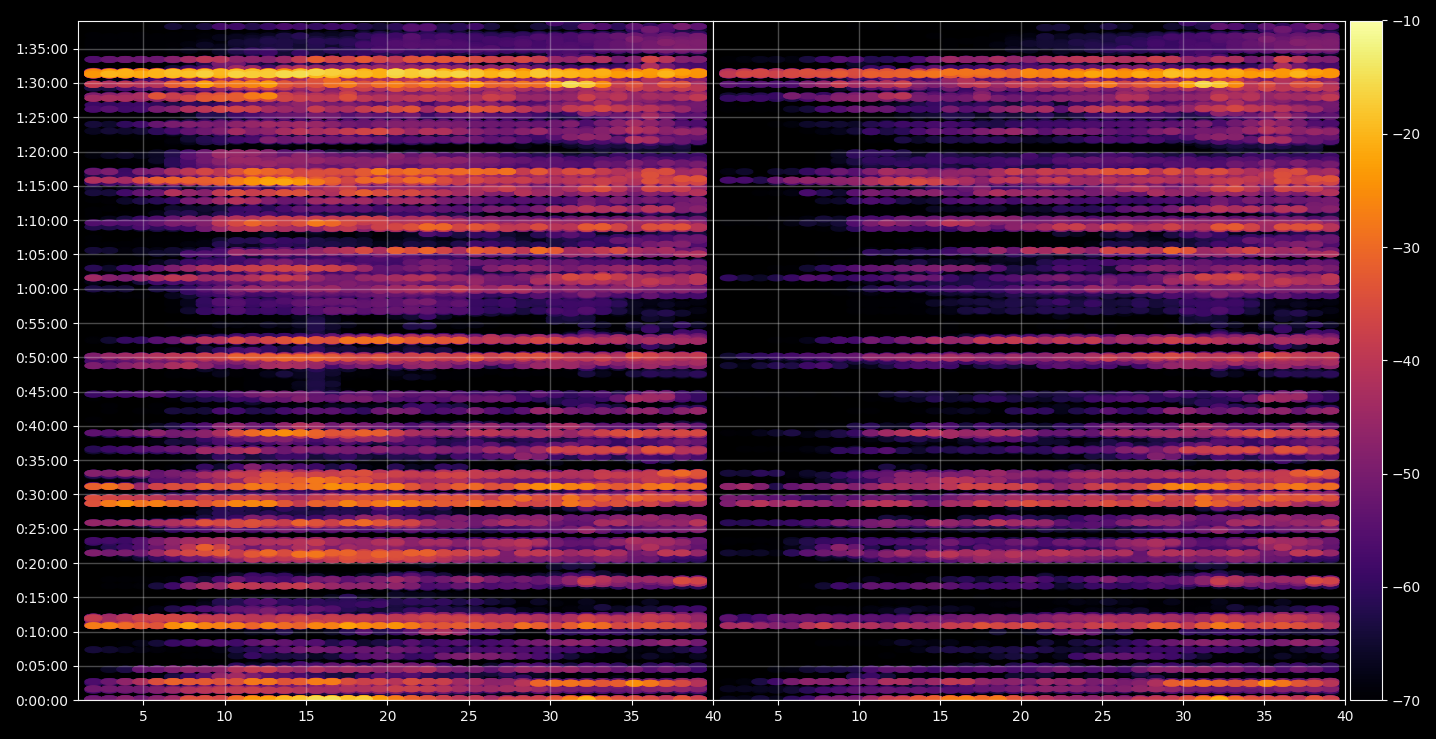1436x739 pixels.
Task: Click x-axis label 20 of the second heatmap
Action: [1021, 716]
